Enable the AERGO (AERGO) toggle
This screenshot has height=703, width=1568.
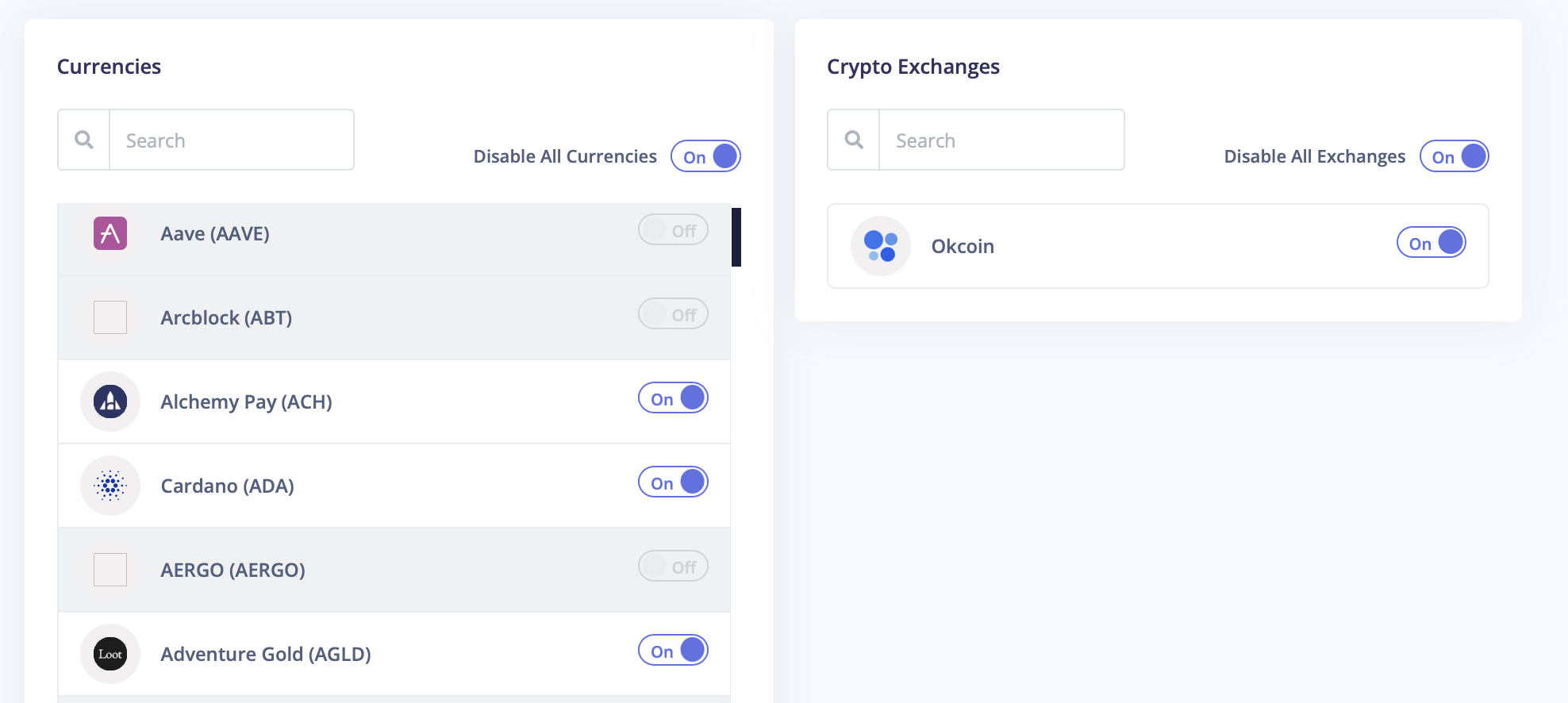click(x=673, y=567)
